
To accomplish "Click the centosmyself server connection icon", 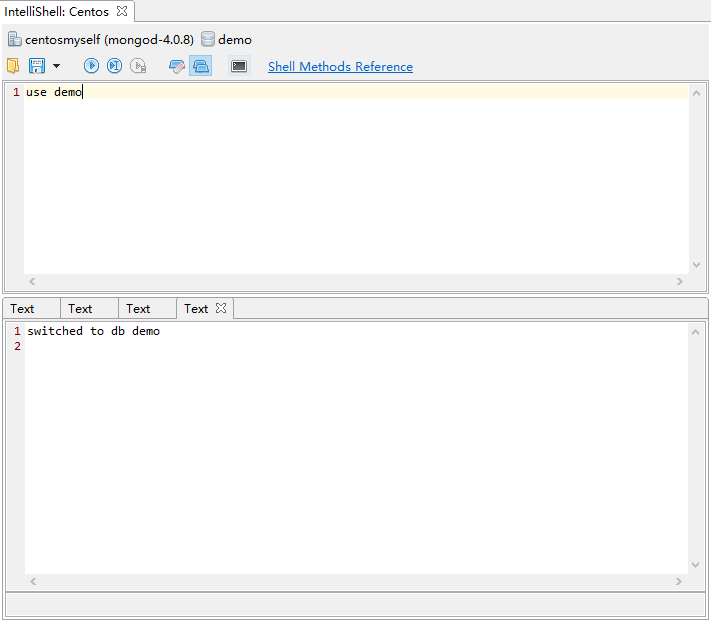I will [x=15, y=39].
